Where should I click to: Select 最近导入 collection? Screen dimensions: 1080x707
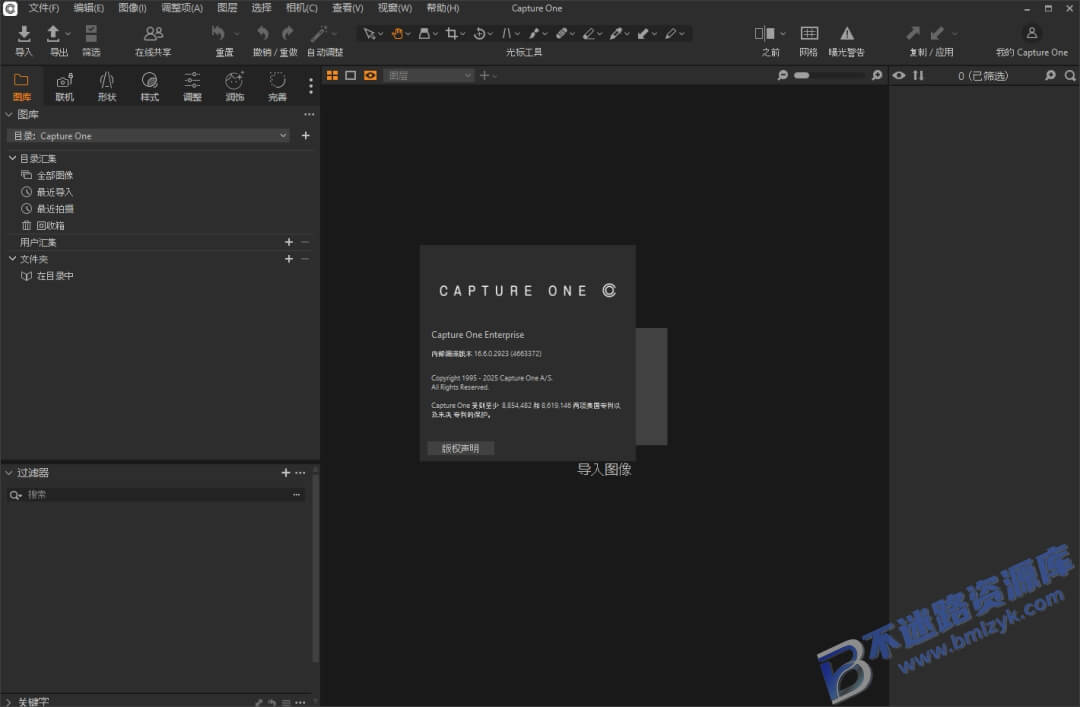point(54,192)
